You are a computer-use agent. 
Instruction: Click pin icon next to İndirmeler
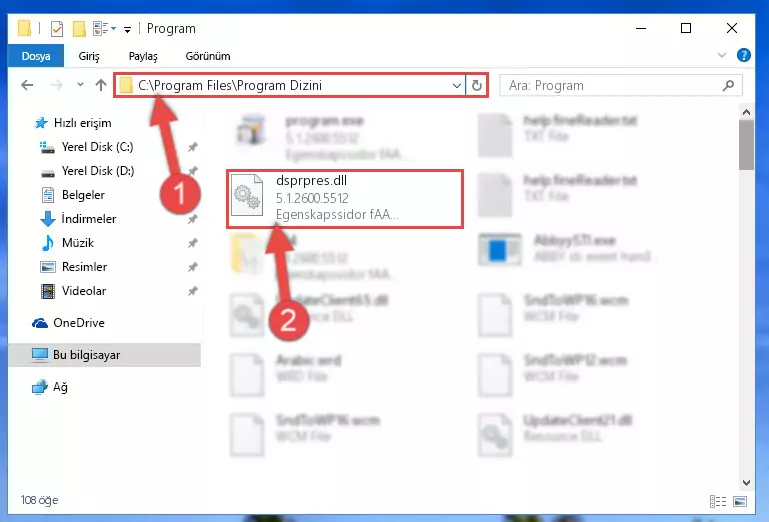point(193,219)
